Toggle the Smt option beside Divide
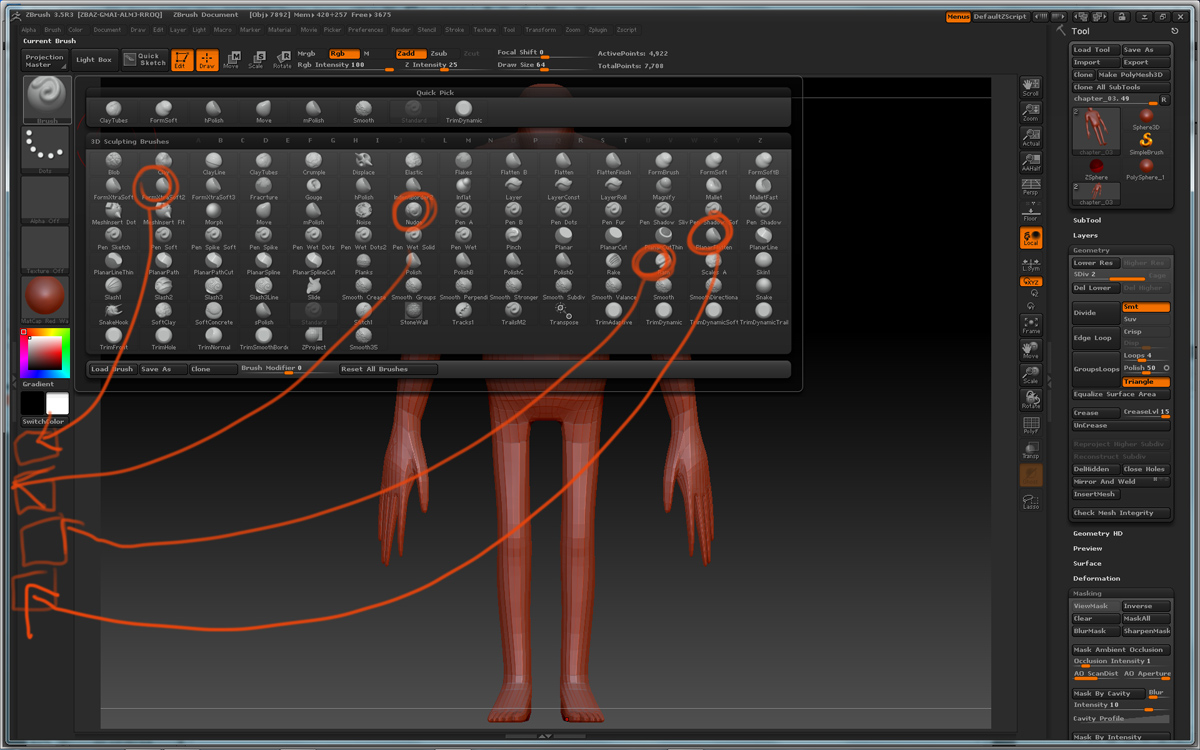1200x750 pixels. (x=1145, y=307)
